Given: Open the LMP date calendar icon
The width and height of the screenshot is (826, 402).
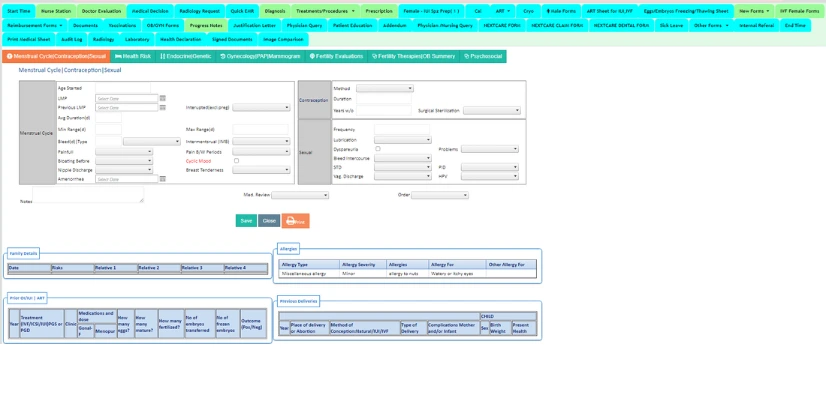Looking at the screenshot, I should pyautogui.click(x=163, y=98).
